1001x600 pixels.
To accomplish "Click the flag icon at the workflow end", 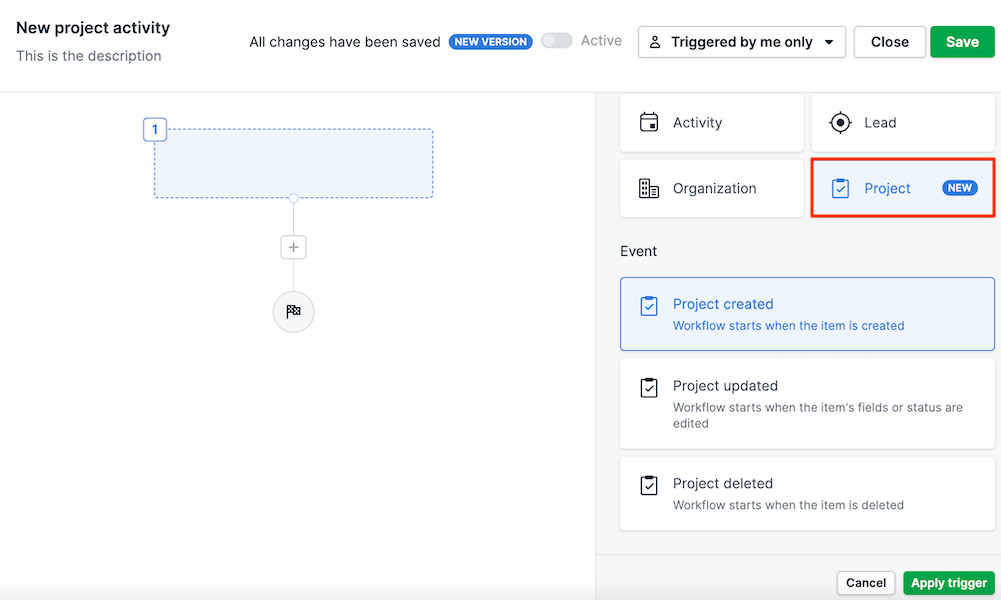I will pyautogui.click(x=293, y=312).
